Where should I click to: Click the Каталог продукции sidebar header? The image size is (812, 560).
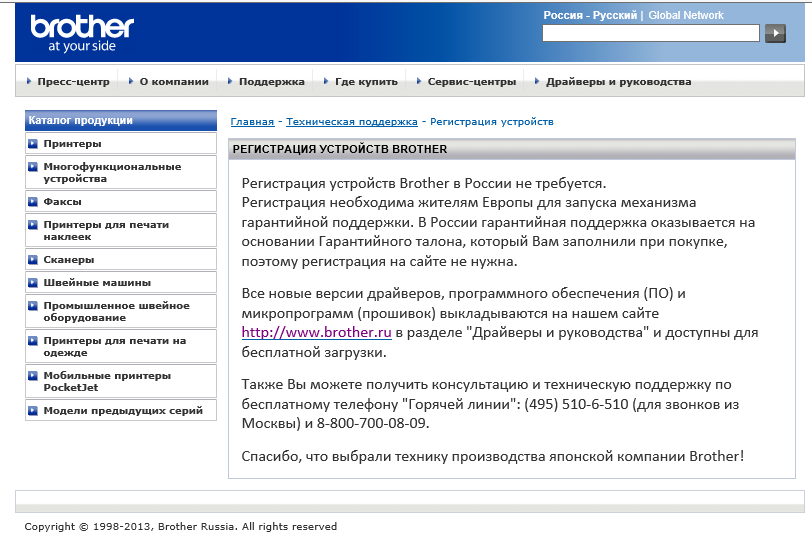point(121,120)
